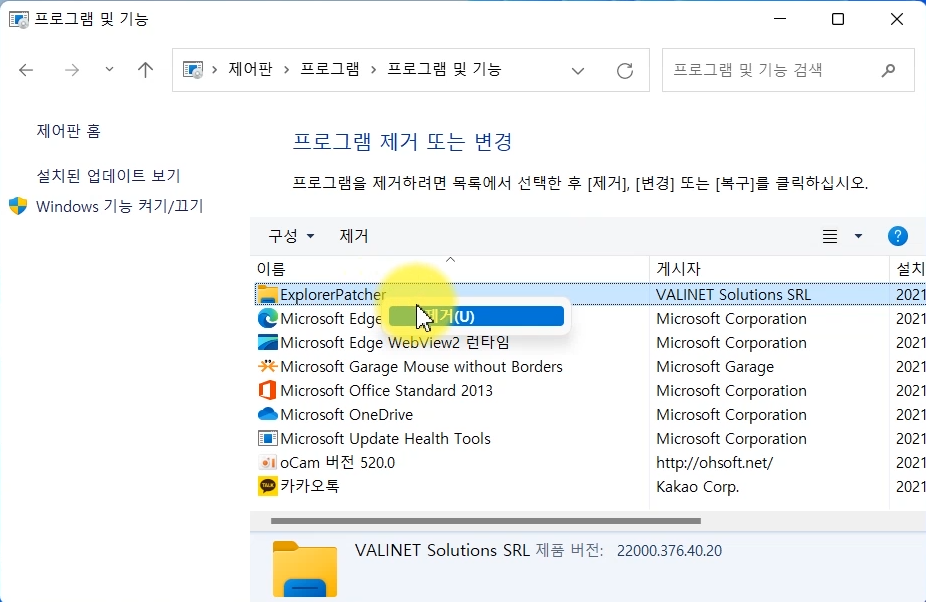Viewport: 926px width, 602px height.
Task: Choose 제거(U) in the context menu
Action: click(476, 317)
